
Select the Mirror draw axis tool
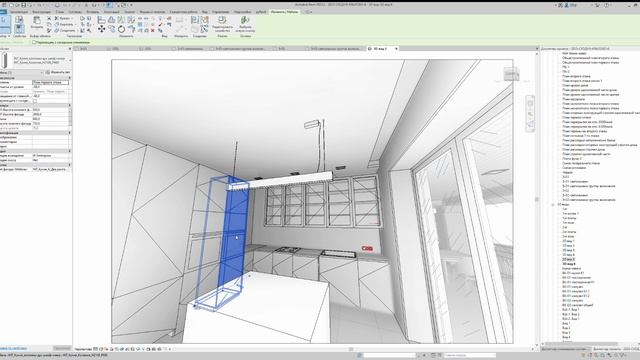pyautogui.click(x=131, y=19)
